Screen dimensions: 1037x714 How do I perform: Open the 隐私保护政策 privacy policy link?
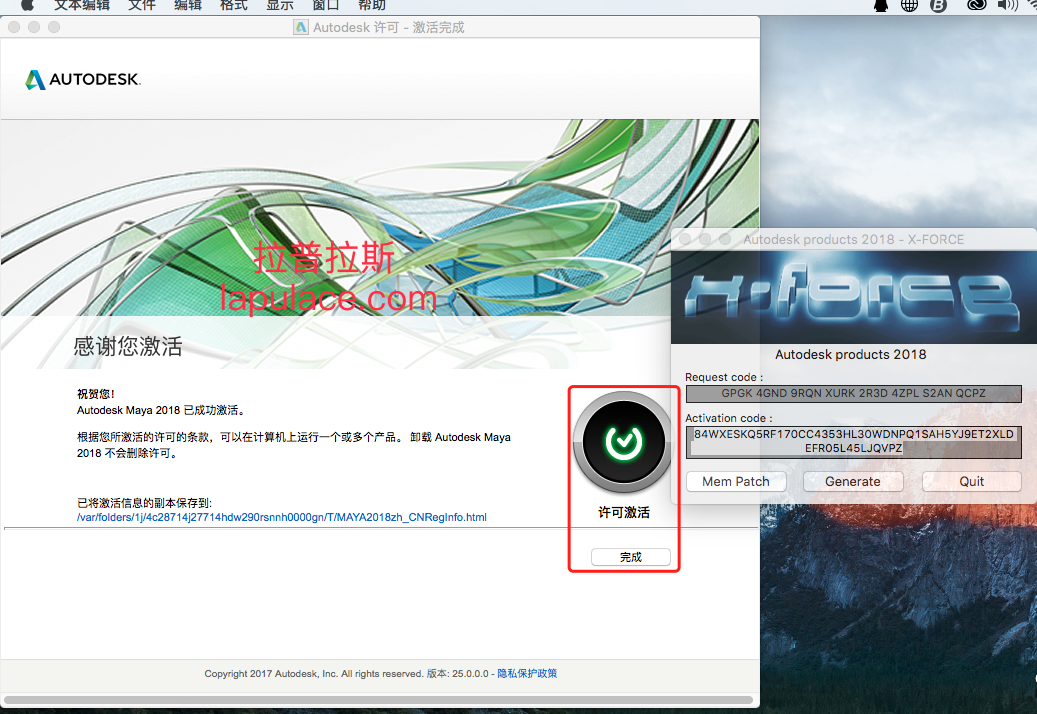pos(527,673)
